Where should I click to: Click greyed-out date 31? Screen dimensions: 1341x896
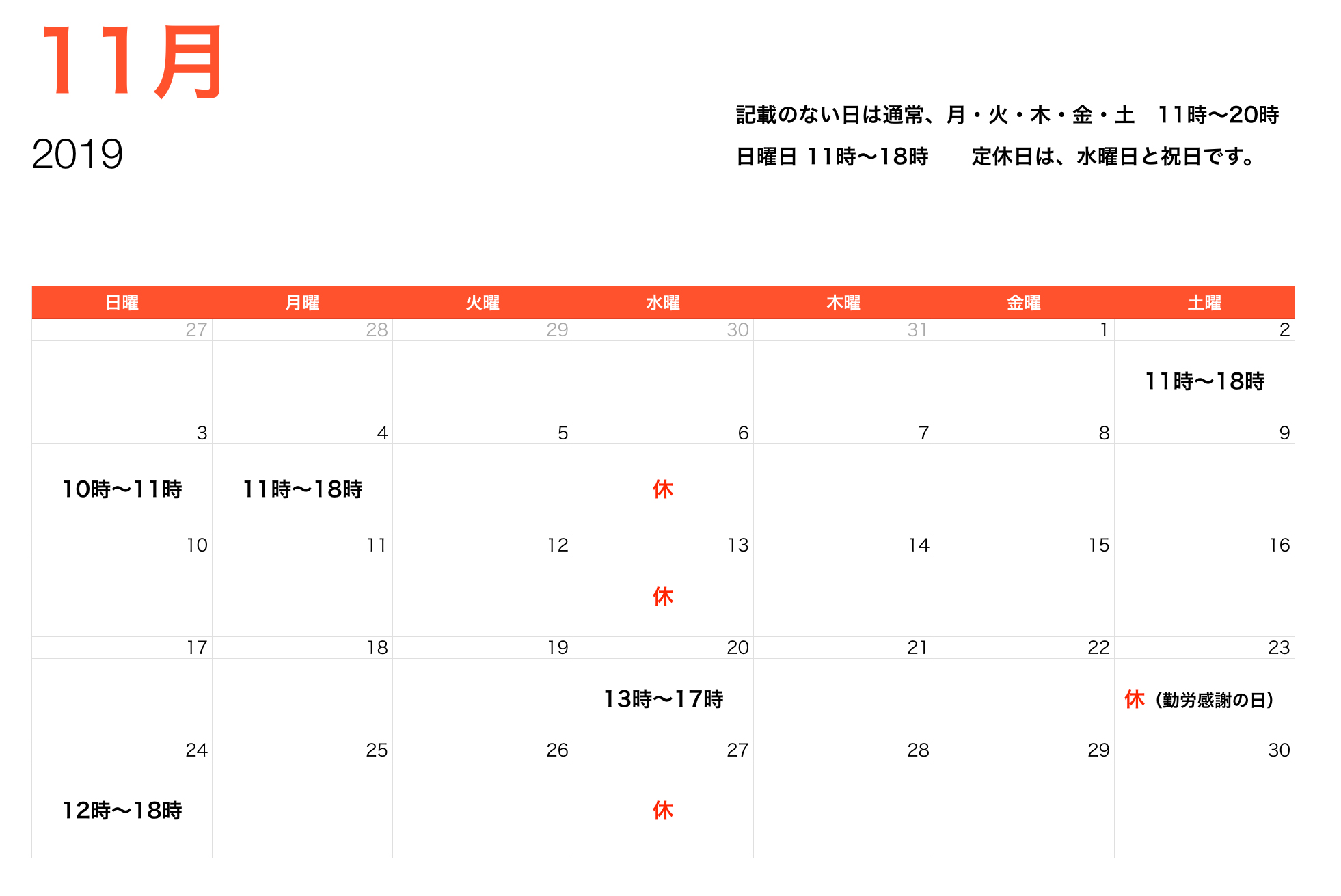pos(917,330)
